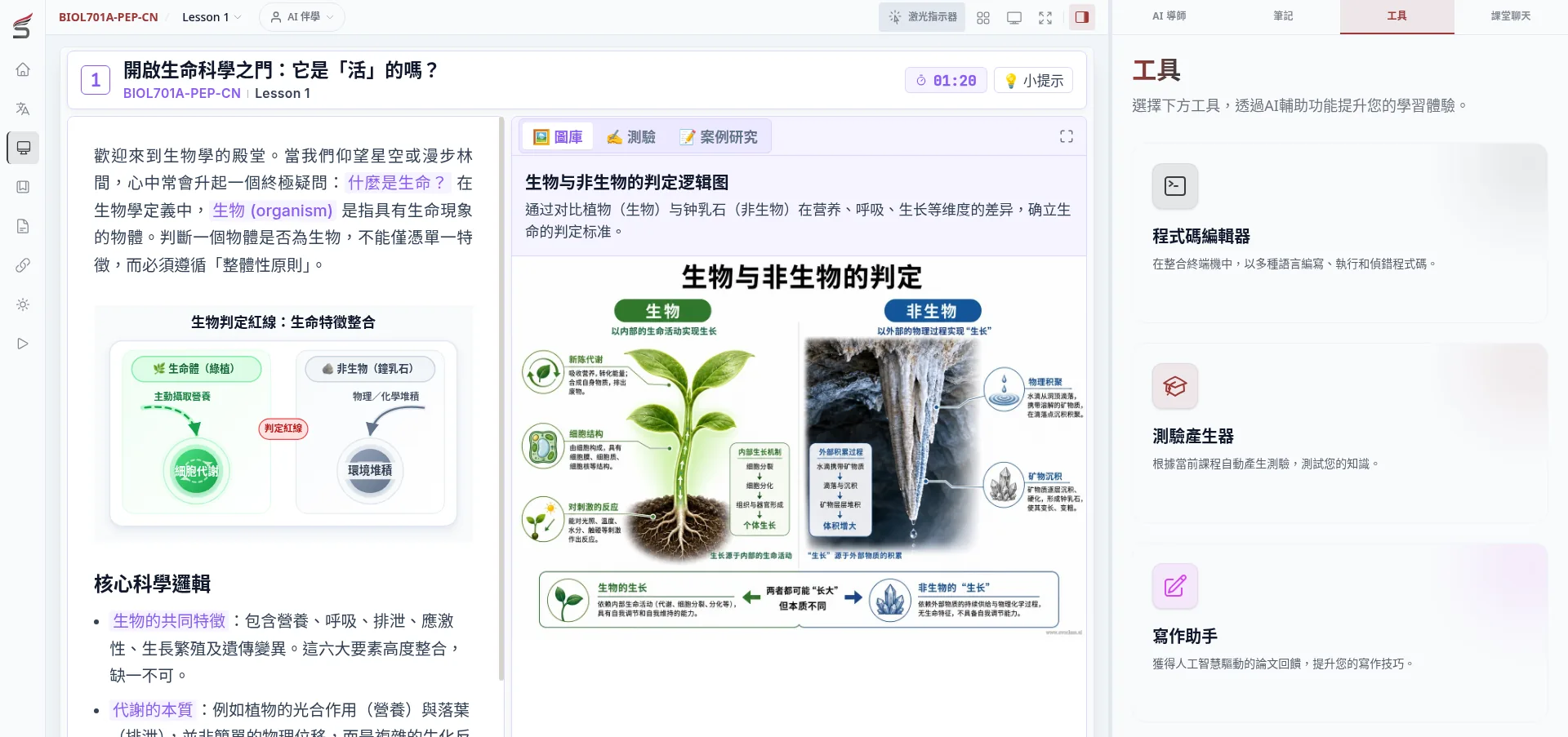Switch to monitor display view icon

[x=1014, y=17]
